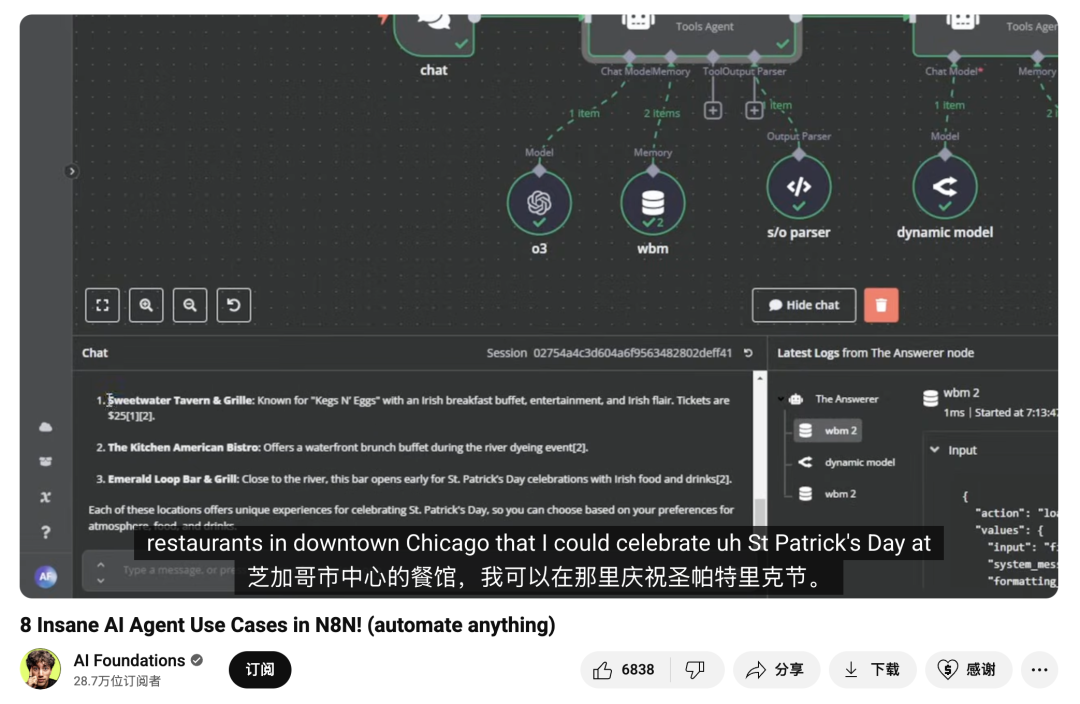
Task: Open the more actions ellipsis menu
Action: (1039, 670)
